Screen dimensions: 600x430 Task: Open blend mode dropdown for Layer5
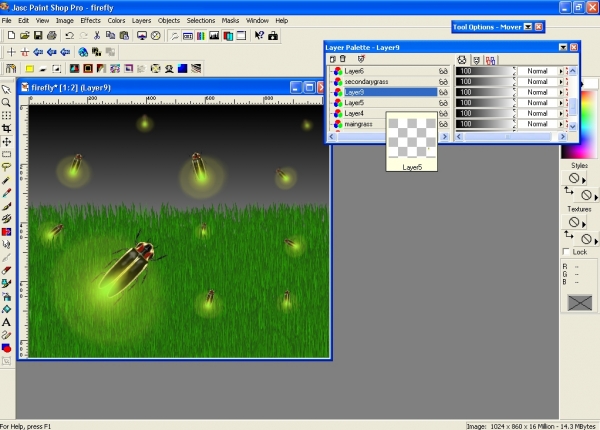click(x=561, y=103)
